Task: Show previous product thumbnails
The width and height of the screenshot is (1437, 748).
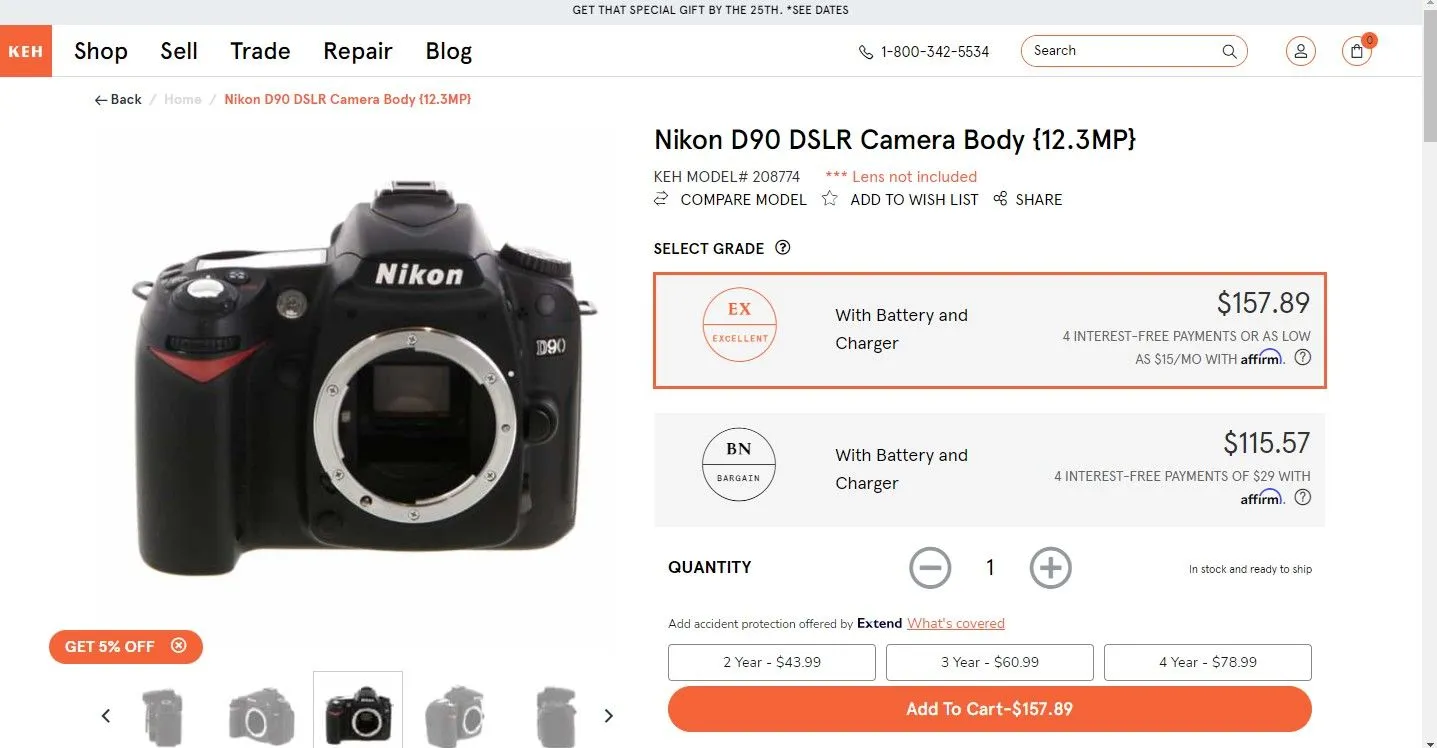Action: click(106, 715)
